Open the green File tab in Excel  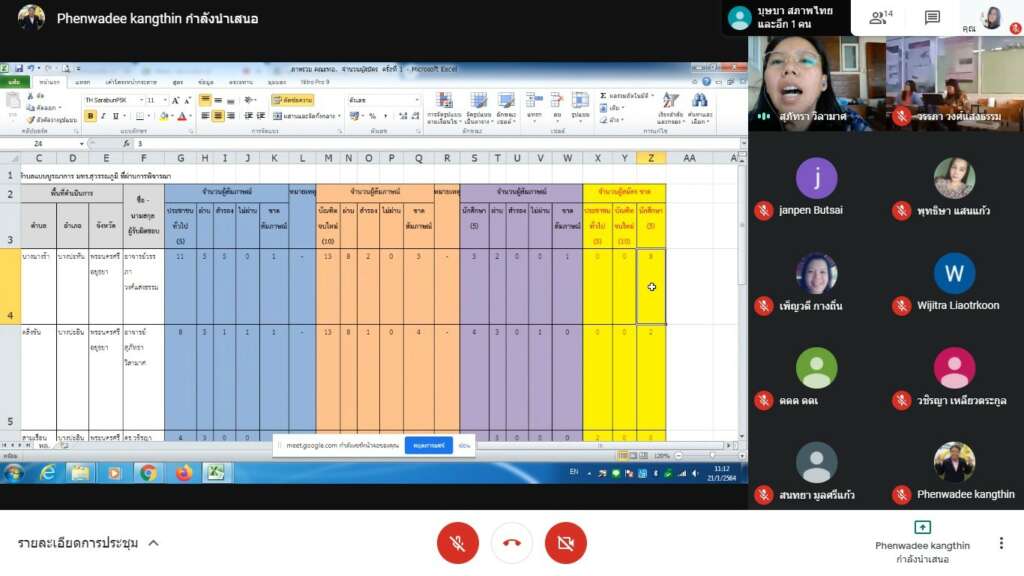pos(14,82)
